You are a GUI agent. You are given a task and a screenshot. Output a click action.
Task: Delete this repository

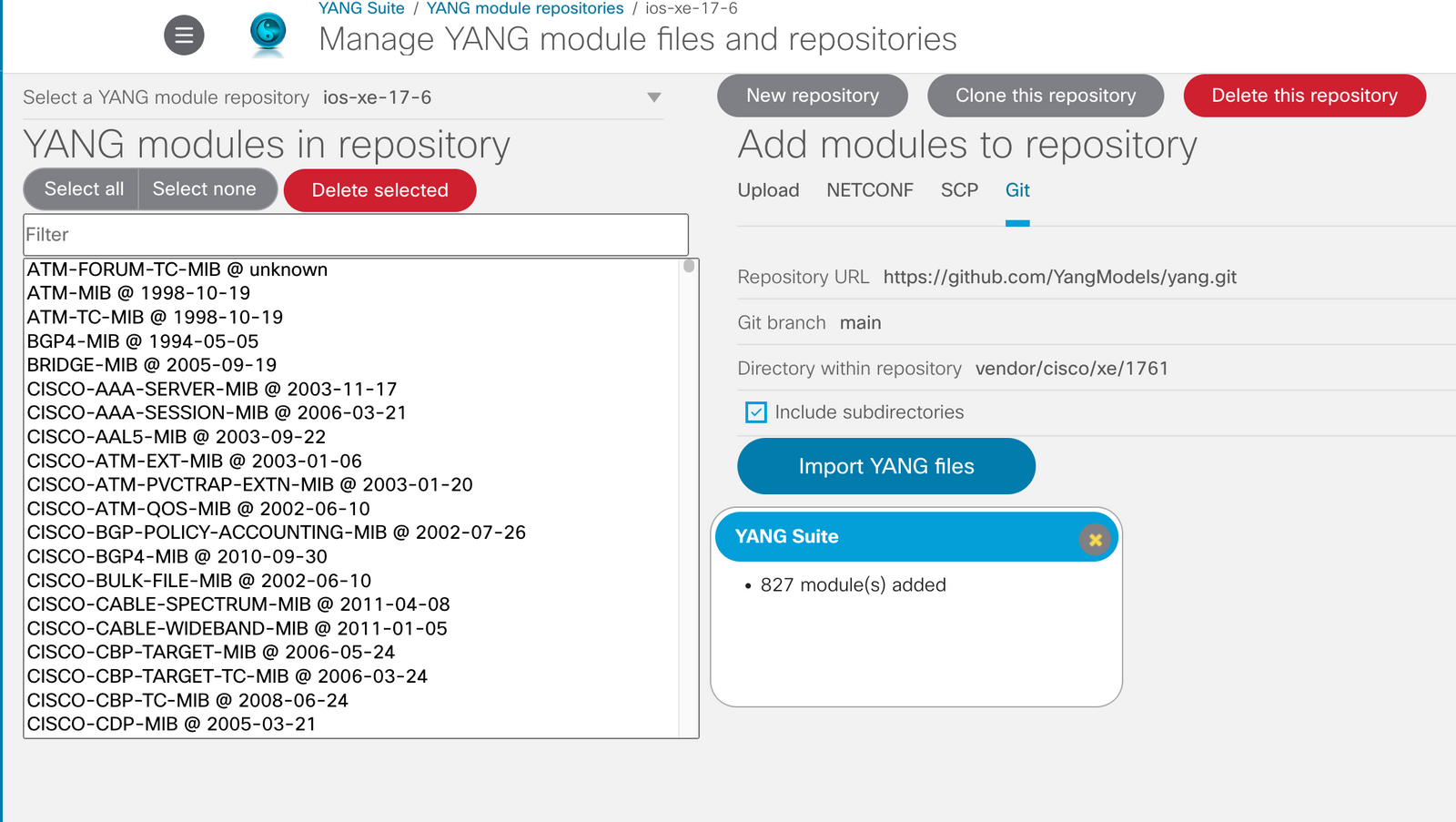tap(1304, 95)
